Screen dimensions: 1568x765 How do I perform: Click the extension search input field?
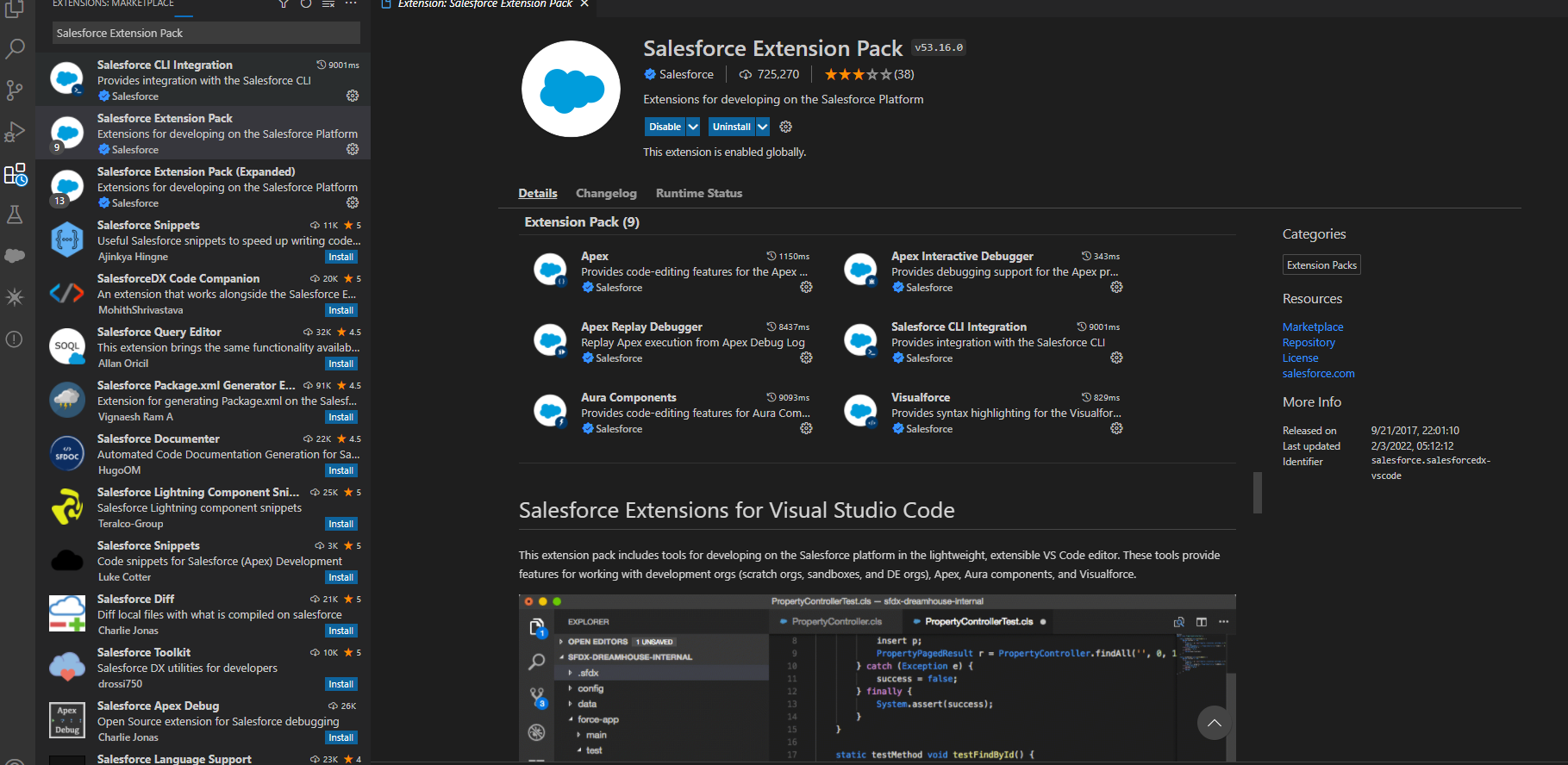tap(205, 33)
